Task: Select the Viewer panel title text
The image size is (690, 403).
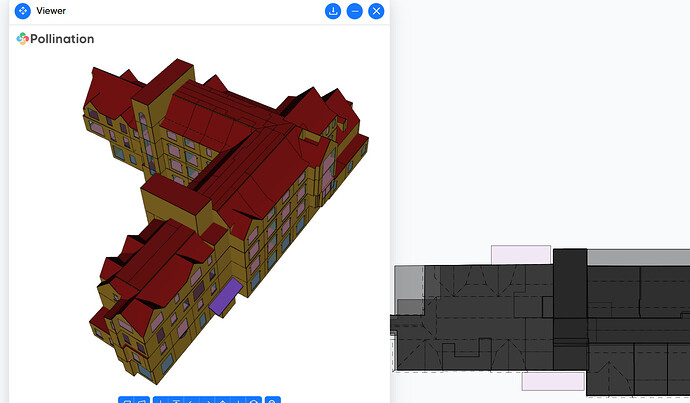Action: pyautogui.click(x=51, y=11)
